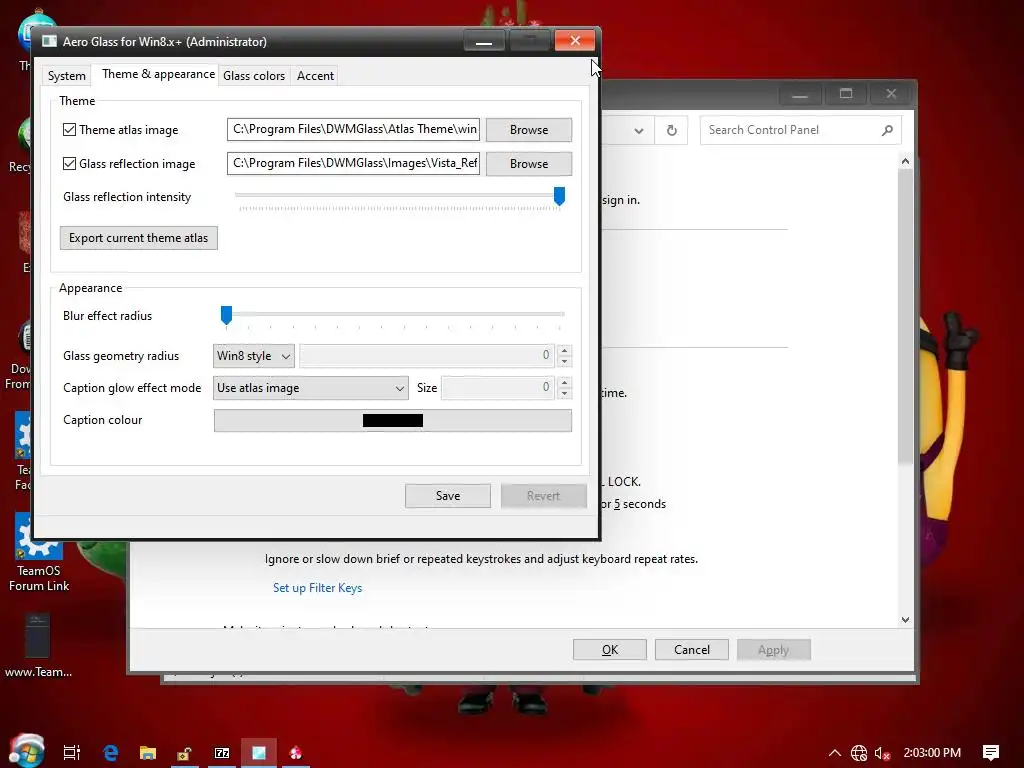Viewport: 1024px width, 768px height.
Task: Maximize the Control Panel window
Action: click(x=846, y=93)
